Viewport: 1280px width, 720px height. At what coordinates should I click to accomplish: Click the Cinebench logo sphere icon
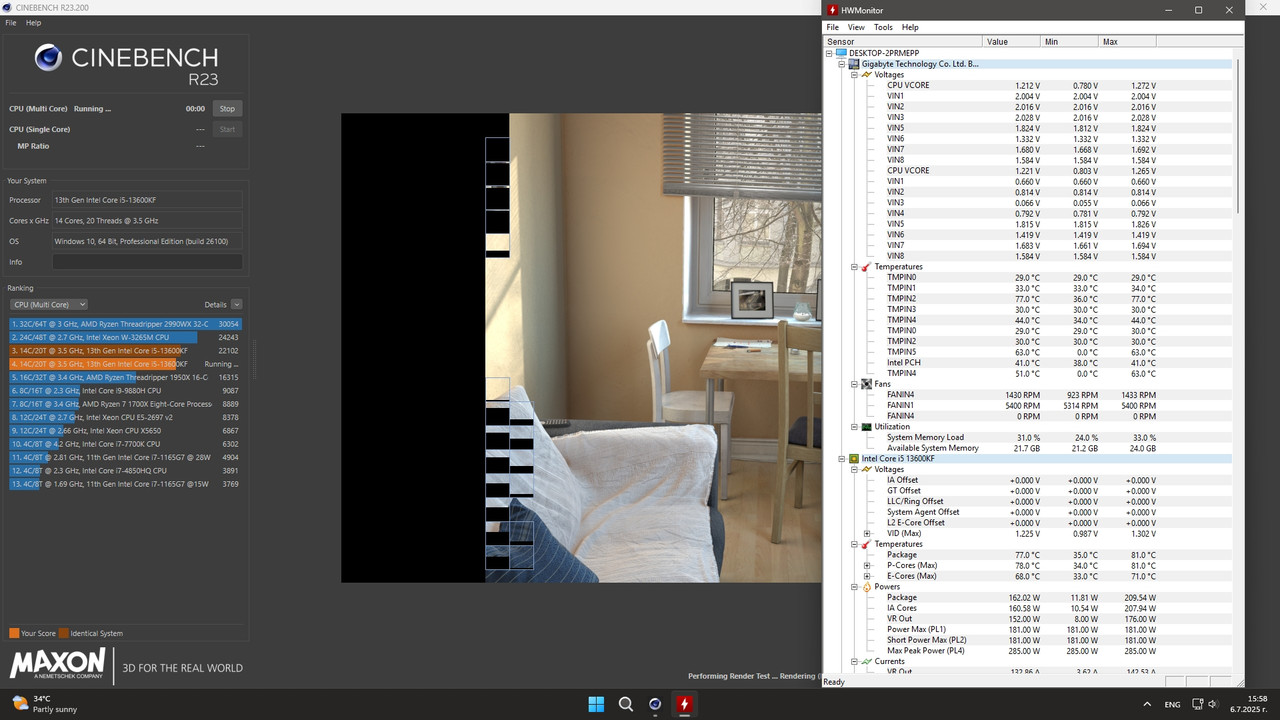(x=48, y=58)
